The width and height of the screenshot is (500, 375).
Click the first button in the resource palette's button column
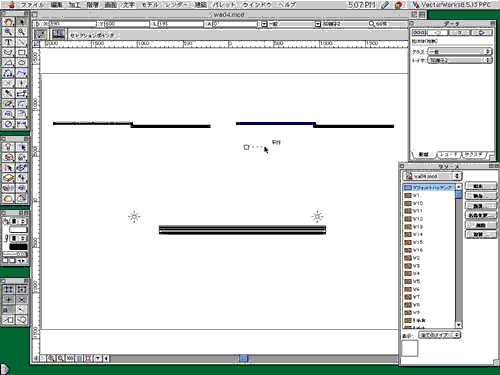[x=480, y=186]
